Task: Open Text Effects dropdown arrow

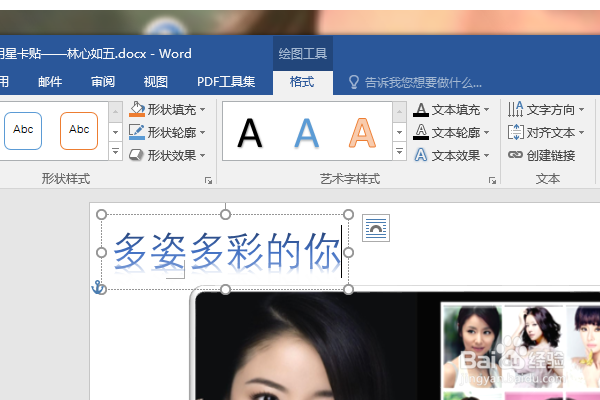Action: pos(486,155)
